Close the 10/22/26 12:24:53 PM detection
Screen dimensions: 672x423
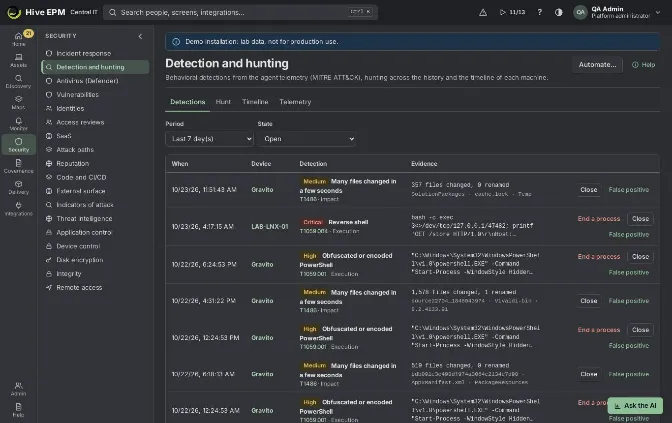pyautogui.click(x=640, y=330)
